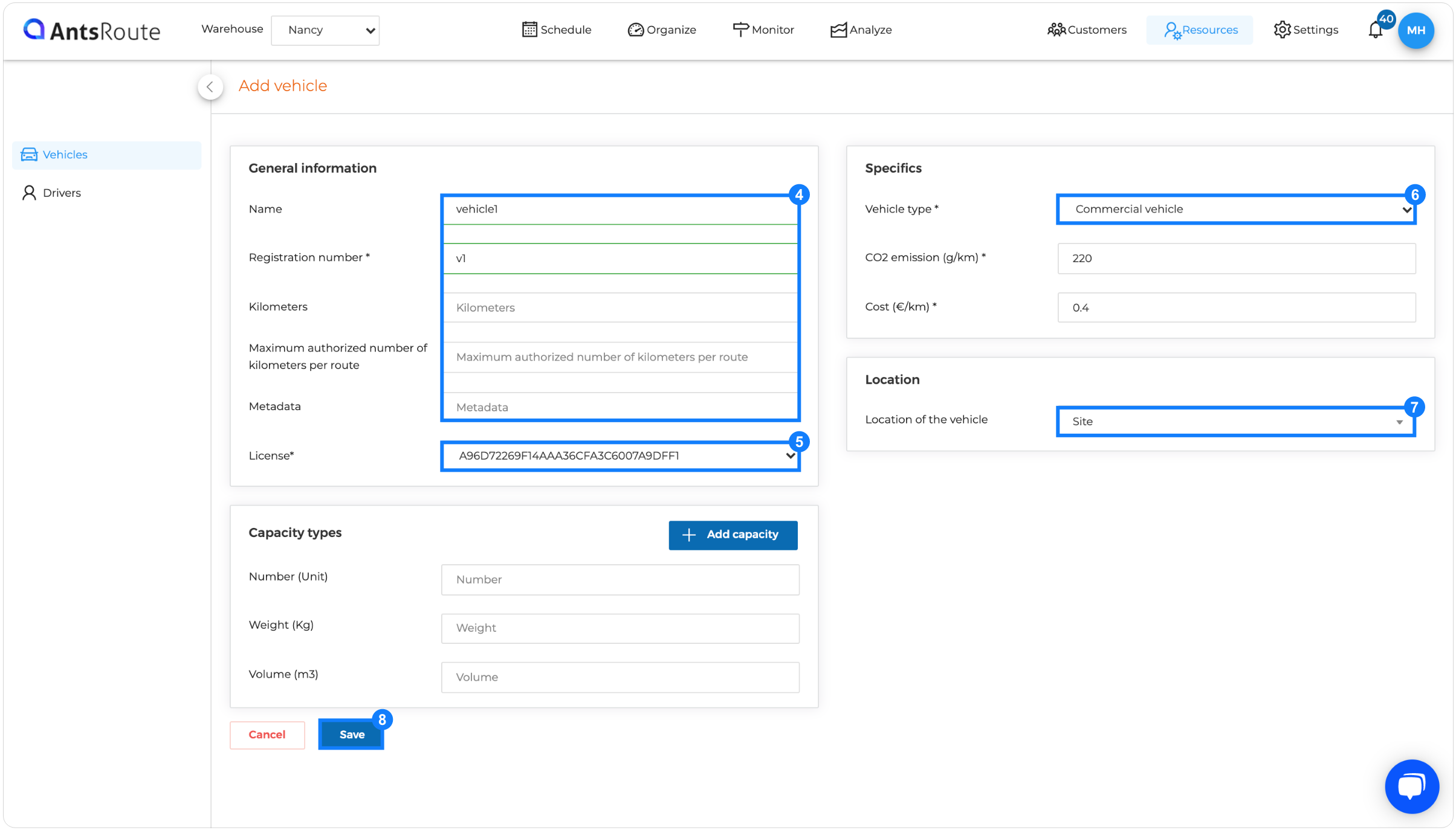Image resolution: width=1456 pixels, height=830 pixels.
Task: Click the Cost per km field
Action: (1236, 307)
